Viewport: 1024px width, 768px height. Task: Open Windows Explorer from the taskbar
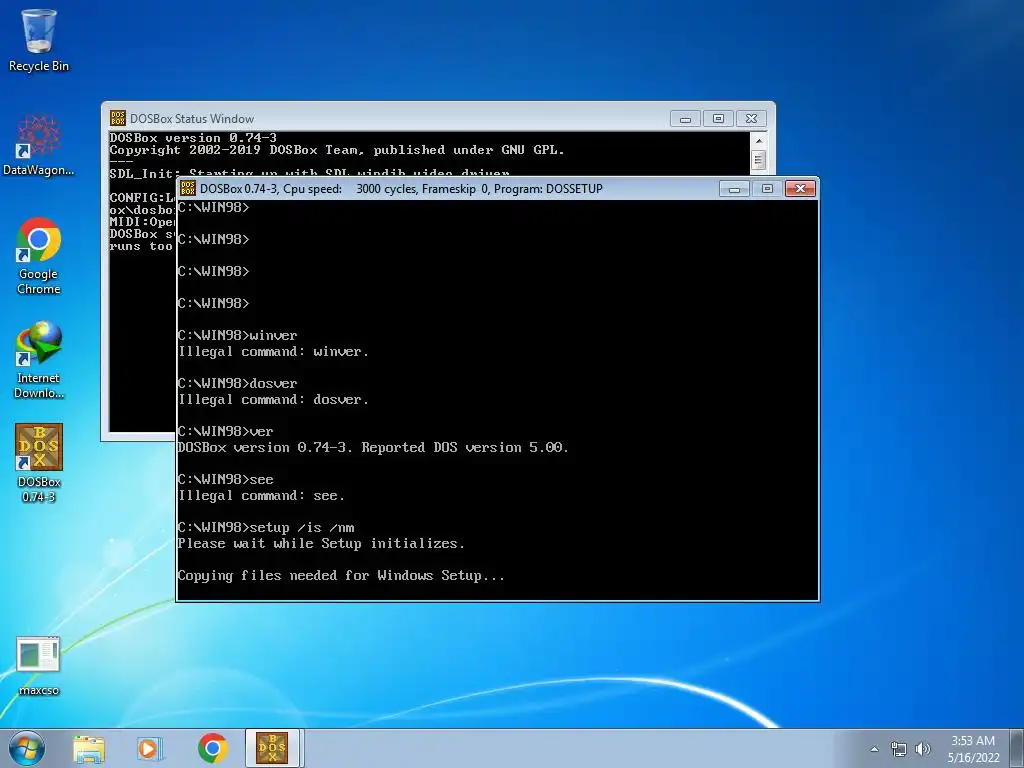89,748
